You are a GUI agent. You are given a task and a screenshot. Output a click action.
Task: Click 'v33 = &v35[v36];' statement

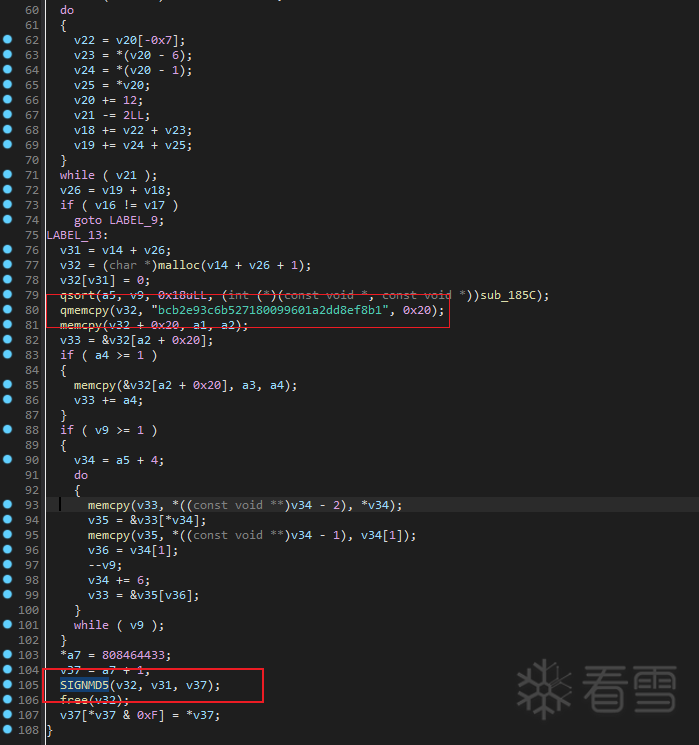pyautogui.click(x=144, y=595)
